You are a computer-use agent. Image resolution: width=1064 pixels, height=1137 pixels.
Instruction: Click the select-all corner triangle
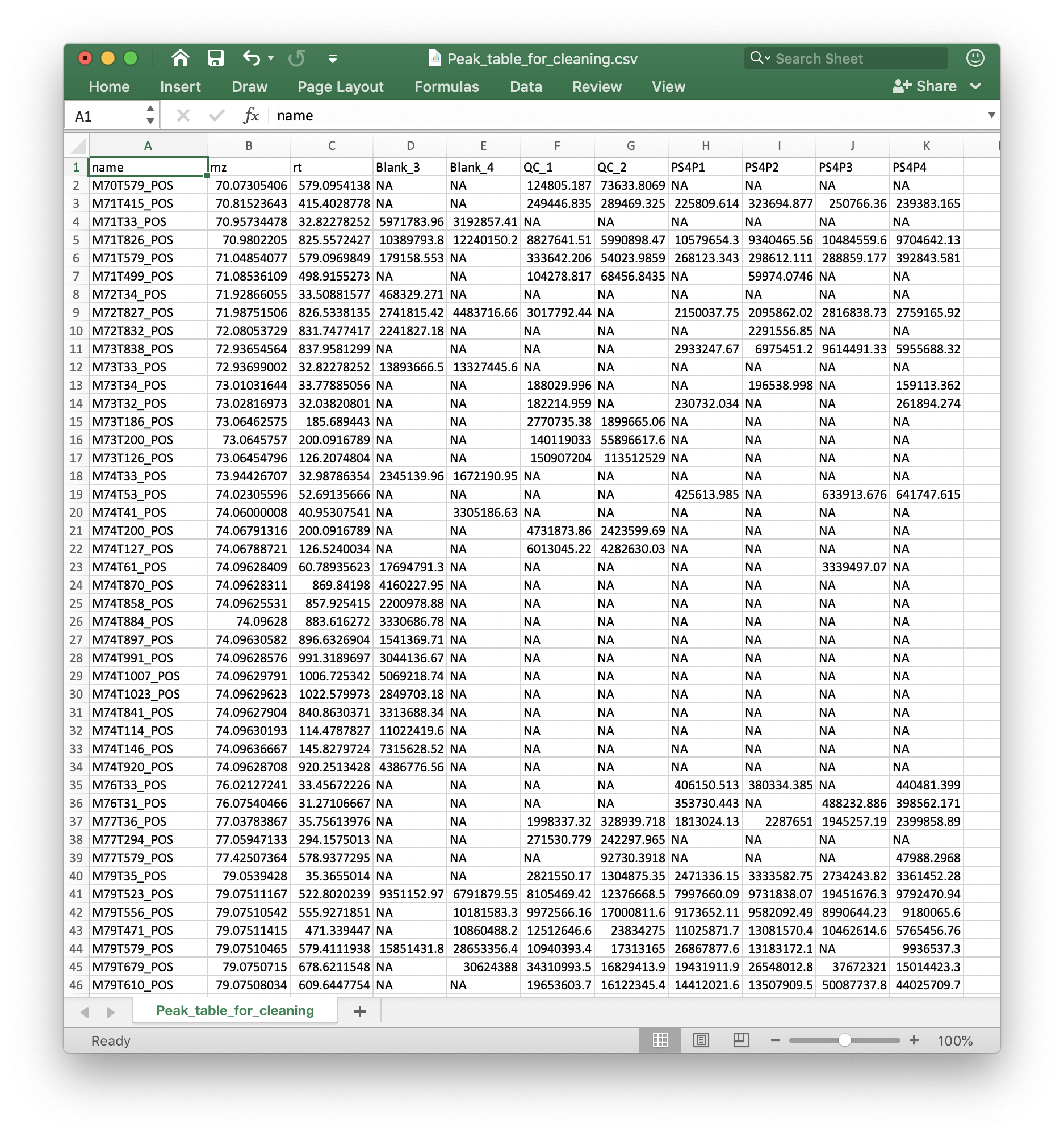78,147
